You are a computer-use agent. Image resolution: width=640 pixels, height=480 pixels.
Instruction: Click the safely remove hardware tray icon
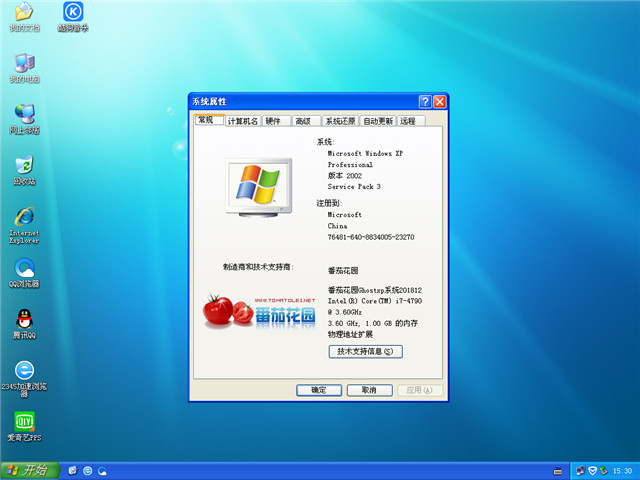pyautogui.click(x=603, y=471)
